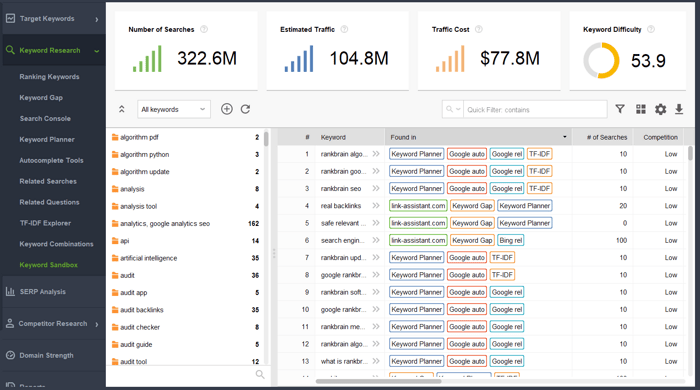This screenshot has height=390, width=700.
Task: Open Related Searches in sidebar
Action: click(x=48, y=181)
